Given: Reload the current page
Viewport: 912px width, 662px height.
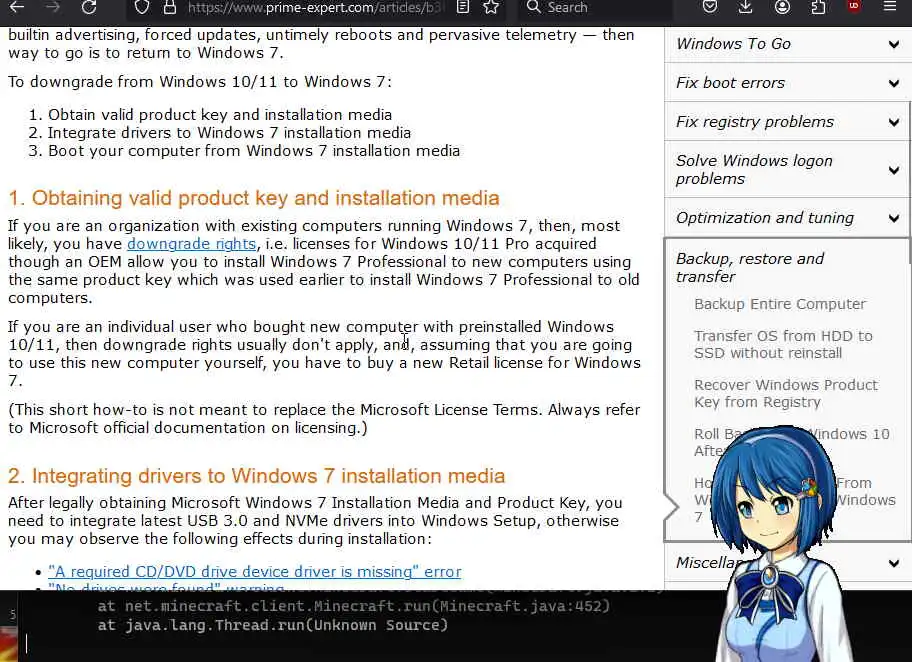Looking at the screenshot, I should pyautogui.click(x=89, y=7).
